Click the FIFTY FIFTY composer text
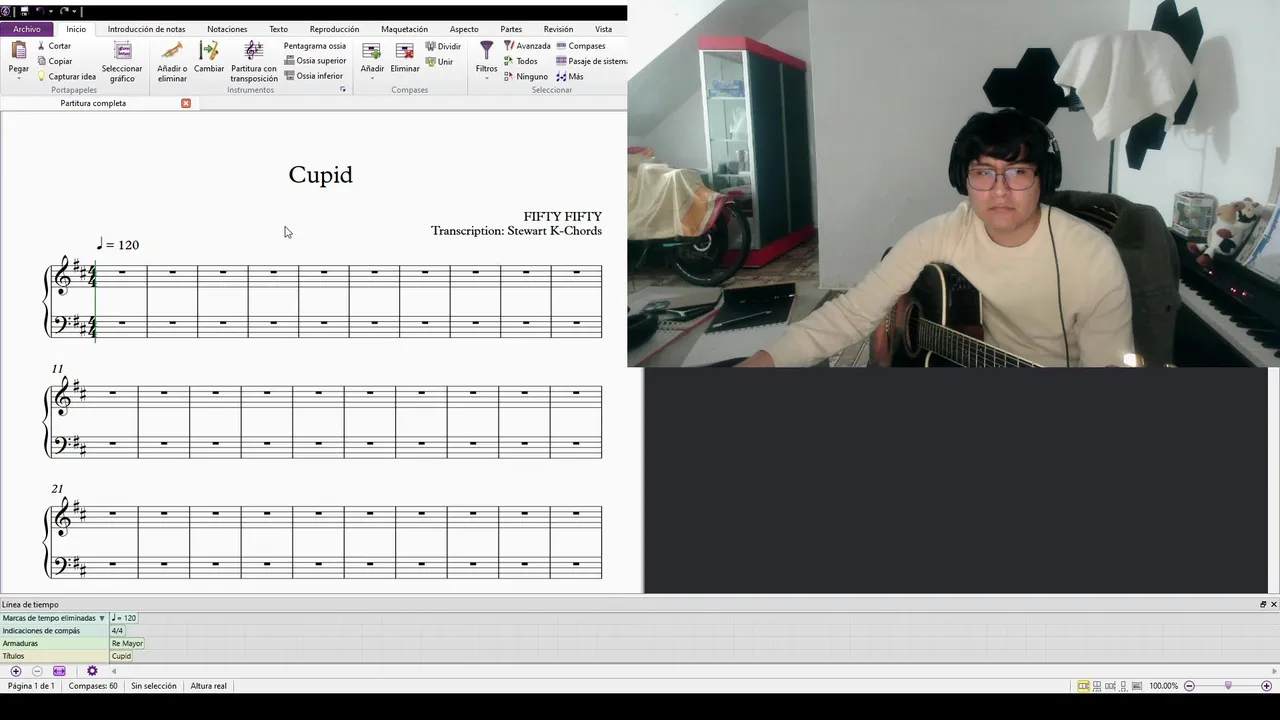Image resolution: width=1280 pixels, height=720 pixels. click(x=562, y=216)
